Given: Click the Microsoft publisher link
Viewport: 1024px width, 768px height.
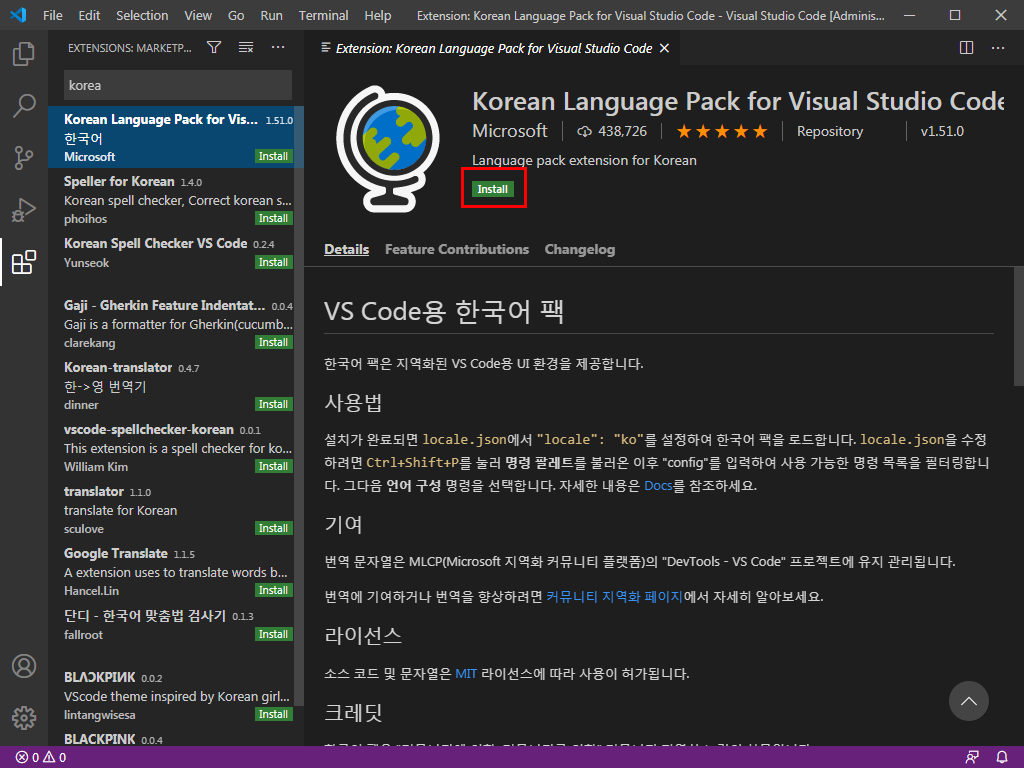Looking at the screenshot, I should pos(509,131).
